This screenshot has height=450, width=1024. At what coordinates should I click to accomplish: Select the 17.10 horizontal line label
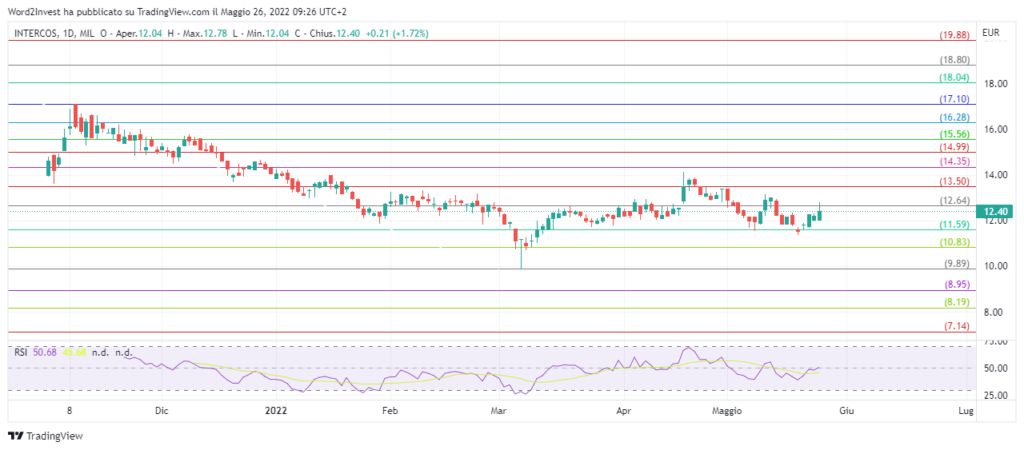[954, 100]
